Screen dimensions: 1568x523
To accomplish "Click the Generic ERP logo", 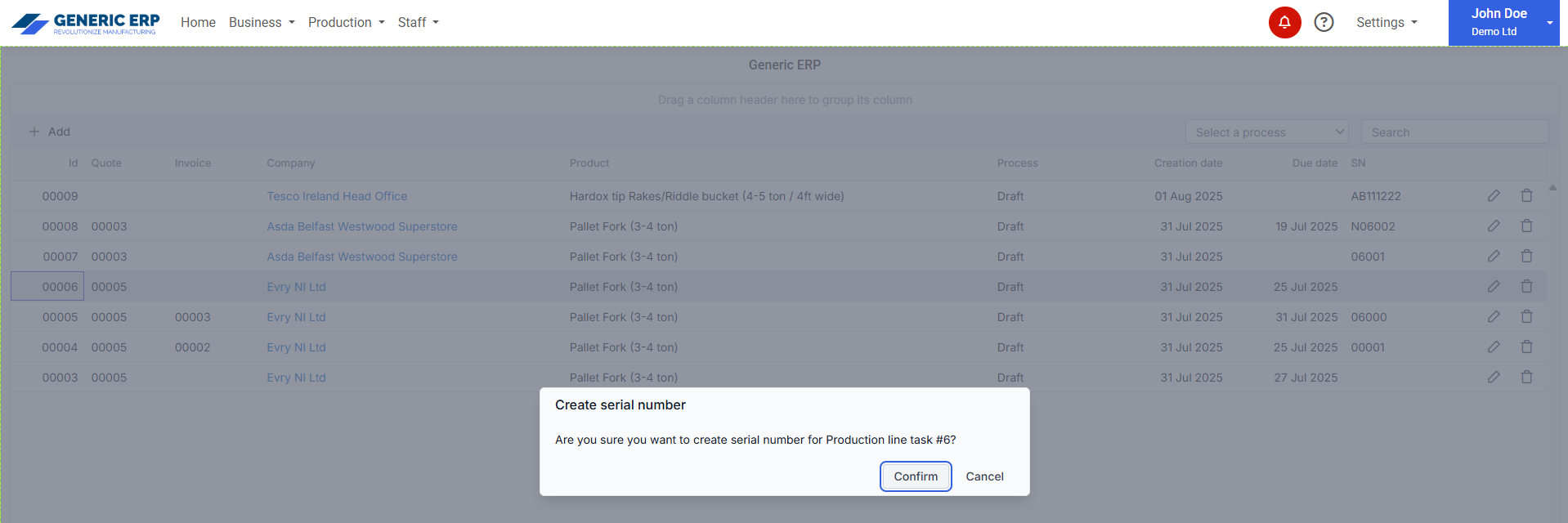I will click(x=86, y=23).
